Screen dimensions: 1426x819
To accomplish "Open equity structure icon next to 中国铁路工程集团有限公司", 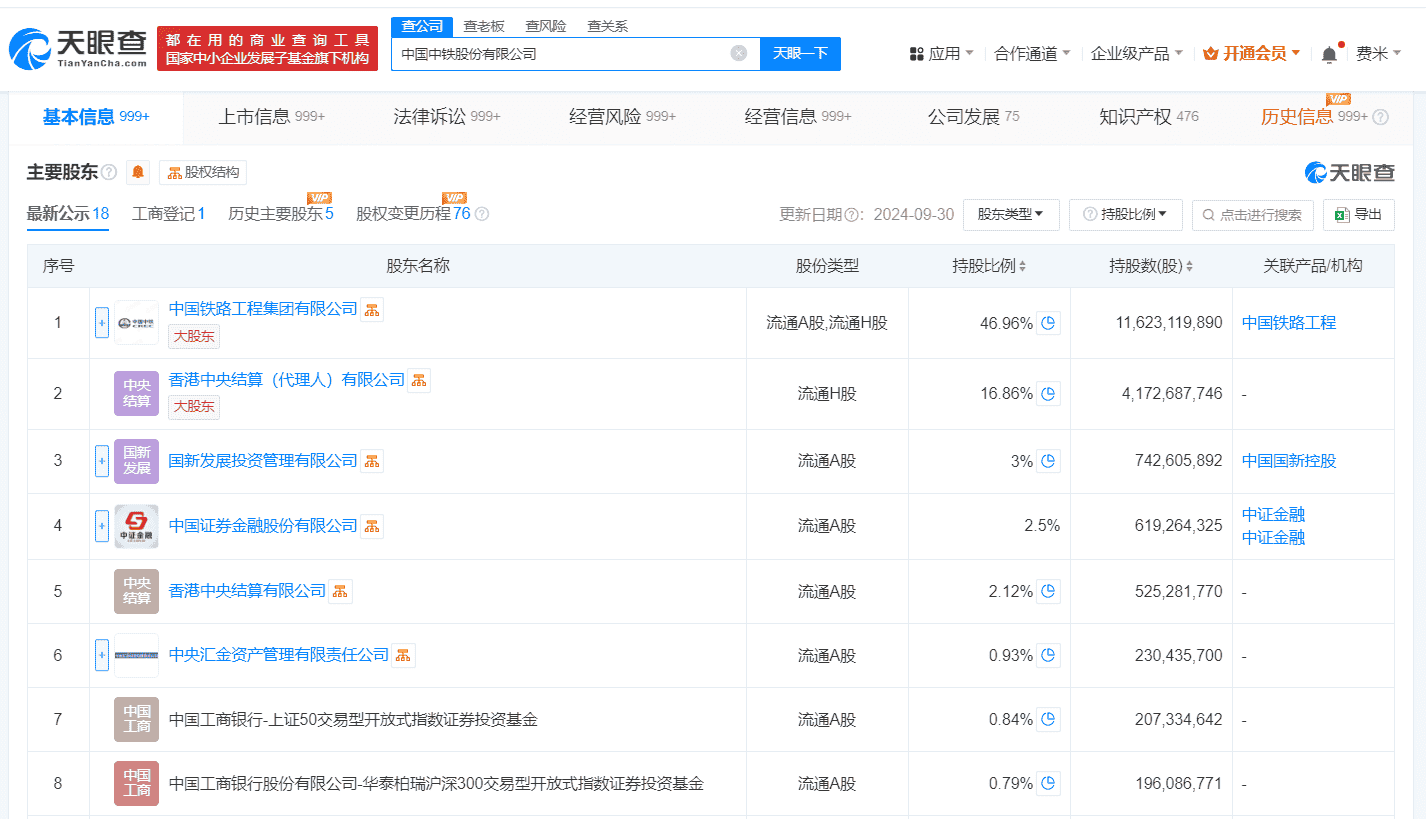I will pyautogui.click(x=372, y=310).
